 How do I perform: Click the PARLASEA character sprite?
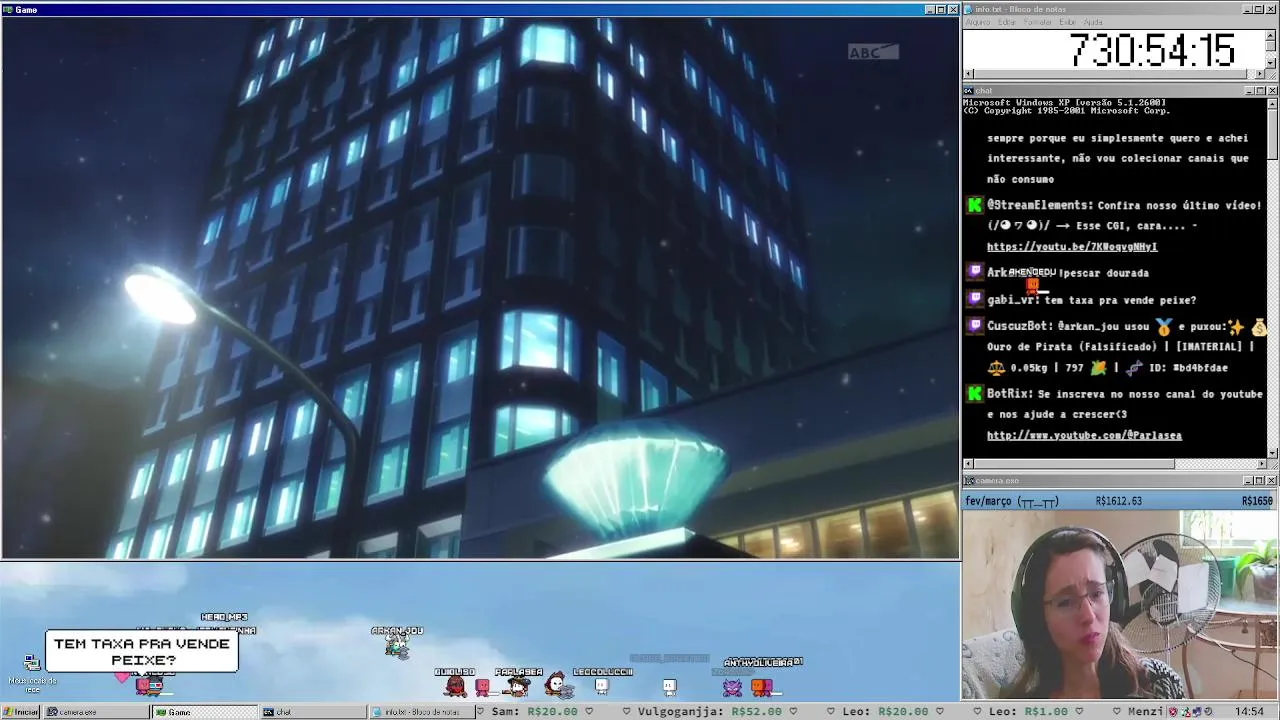(x=517, y=686)
